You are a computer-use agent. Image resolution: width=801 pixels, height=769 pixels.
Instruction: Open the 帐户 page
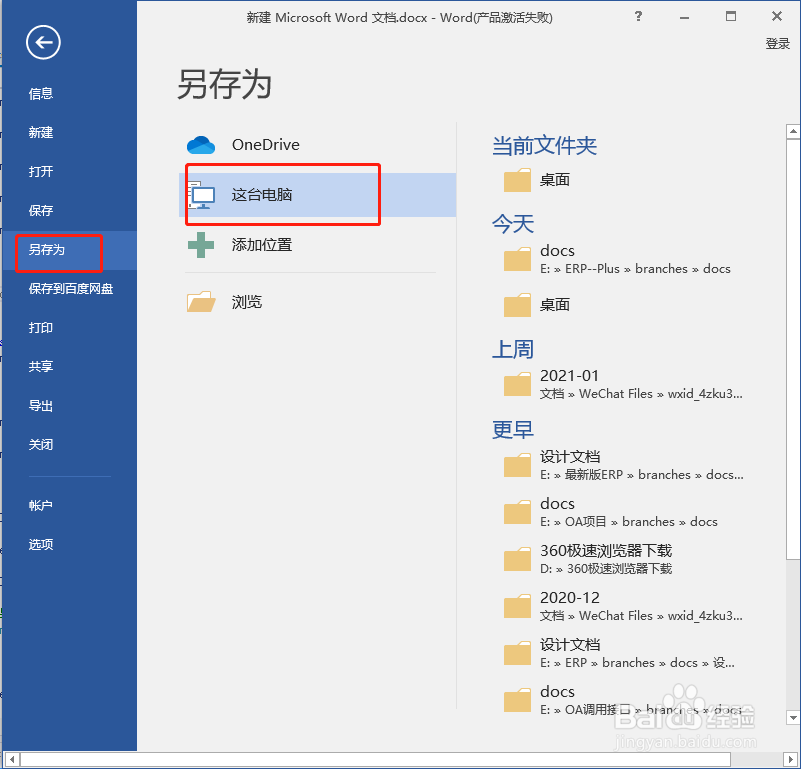pos(41,505)
